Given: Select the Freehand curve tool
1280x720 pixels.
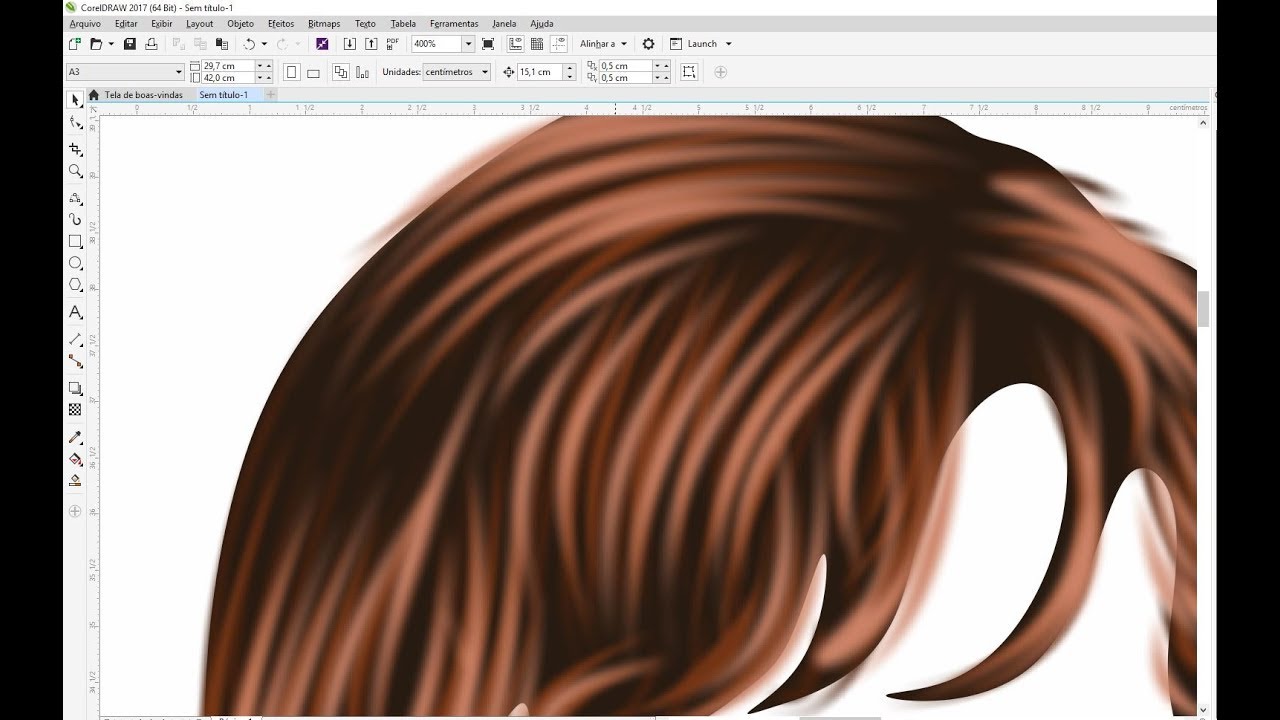Looking at the screenshot, I should (75, 198).
